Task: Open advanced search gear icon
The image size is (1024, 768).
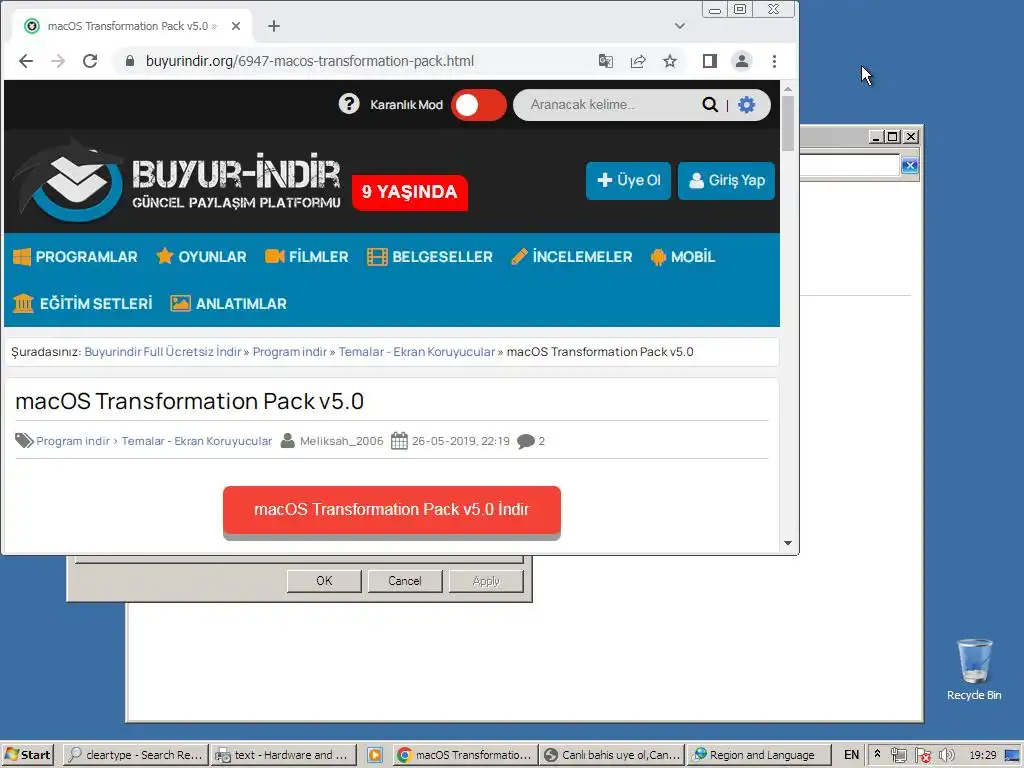Action: [x=746, y=104]
